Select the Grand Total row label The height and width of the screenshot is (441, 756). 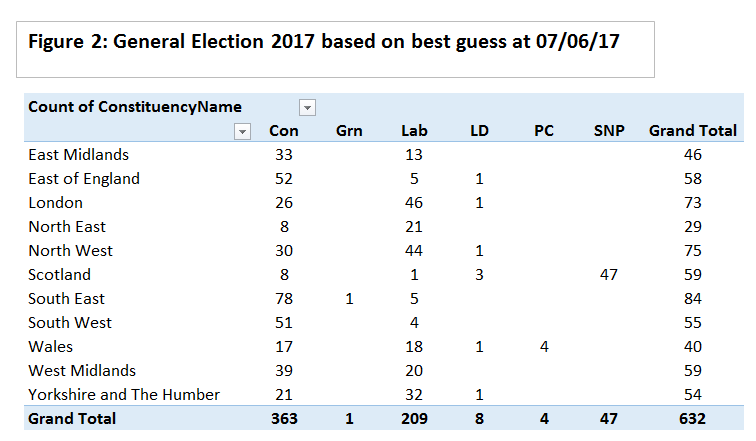pos(72,419)
